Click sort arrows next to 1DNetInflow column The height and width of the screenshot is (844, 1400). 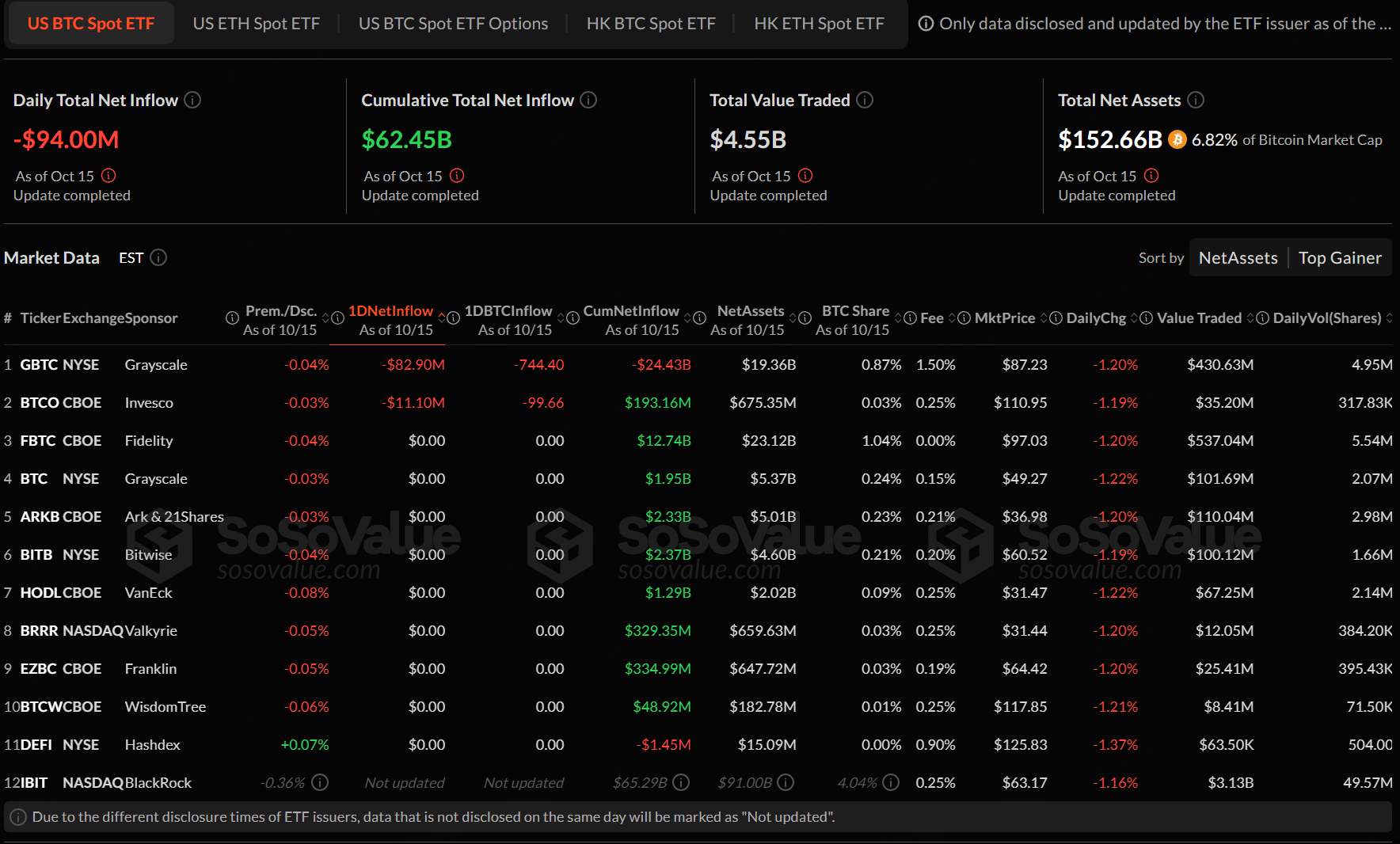pyautogui.click(x=443, y=318)
